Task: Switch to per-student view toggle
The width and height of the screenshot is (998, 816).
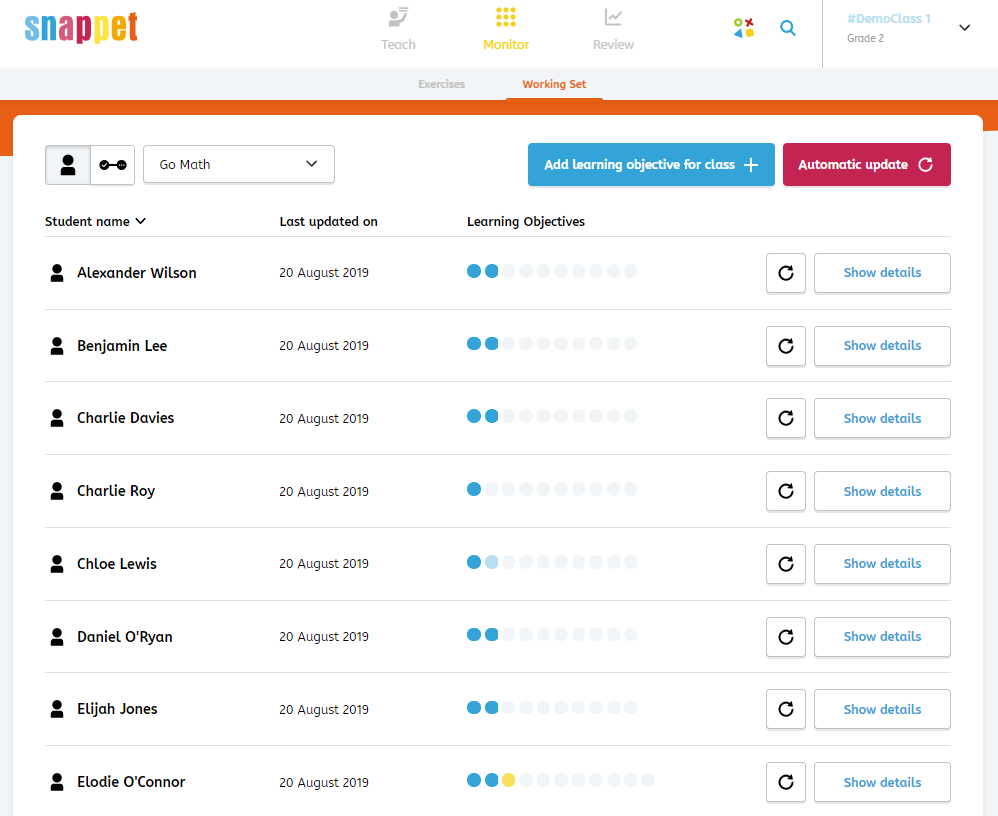Action: [68, 165]
